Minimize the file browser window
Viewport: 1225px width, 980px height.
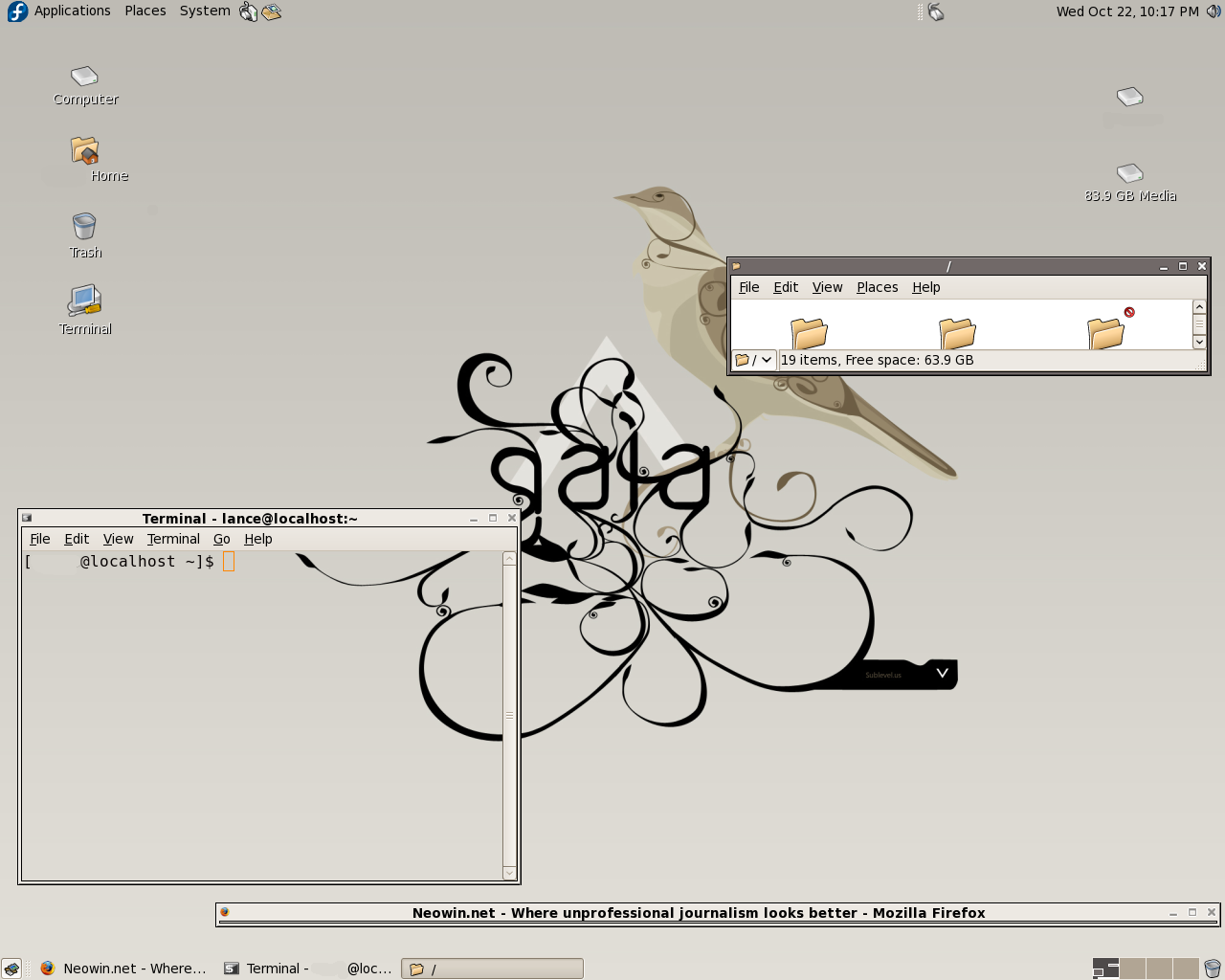[1164, 266]
